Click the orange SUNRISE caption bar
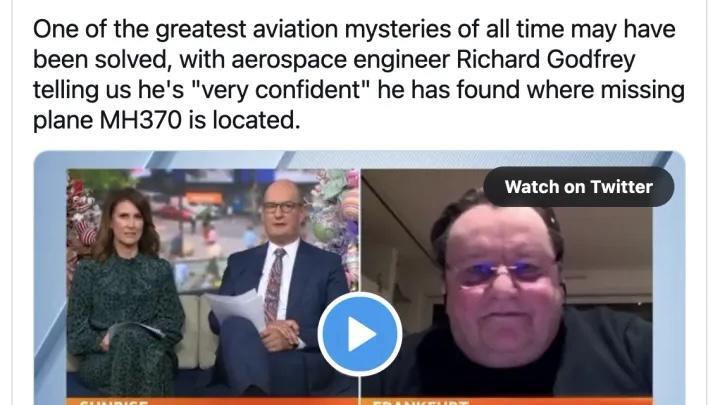The image size is (720, 405). [x=213, y=401]
